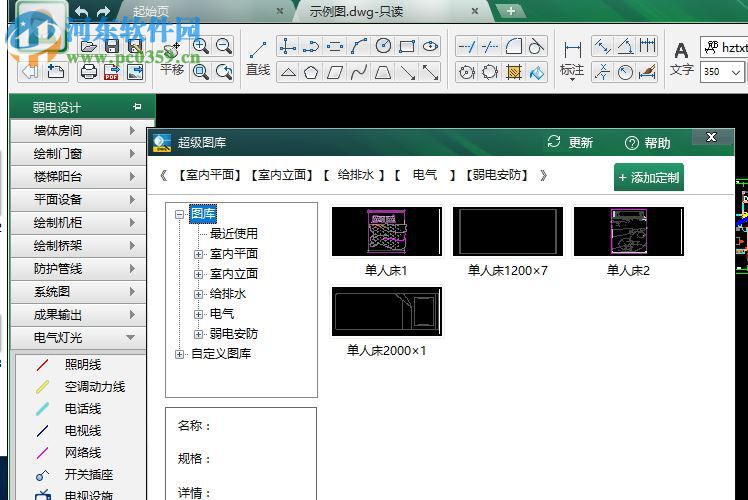
Task: Select the 【室内立面】 category tab
Action: click(x=282, y=176)
